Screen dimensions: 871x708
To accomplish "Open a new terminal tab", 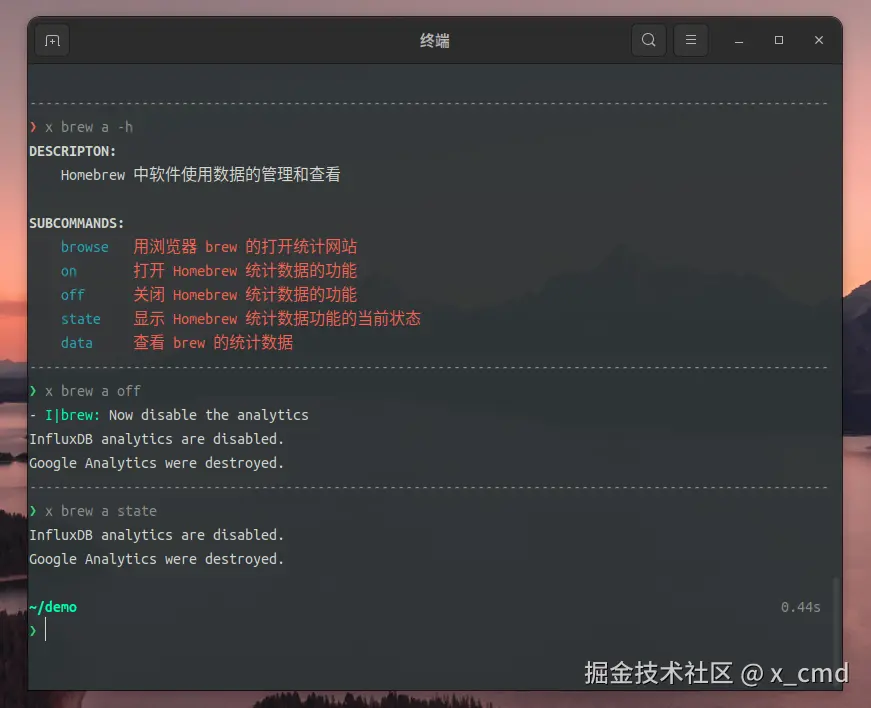I will [x=52, y=41].
